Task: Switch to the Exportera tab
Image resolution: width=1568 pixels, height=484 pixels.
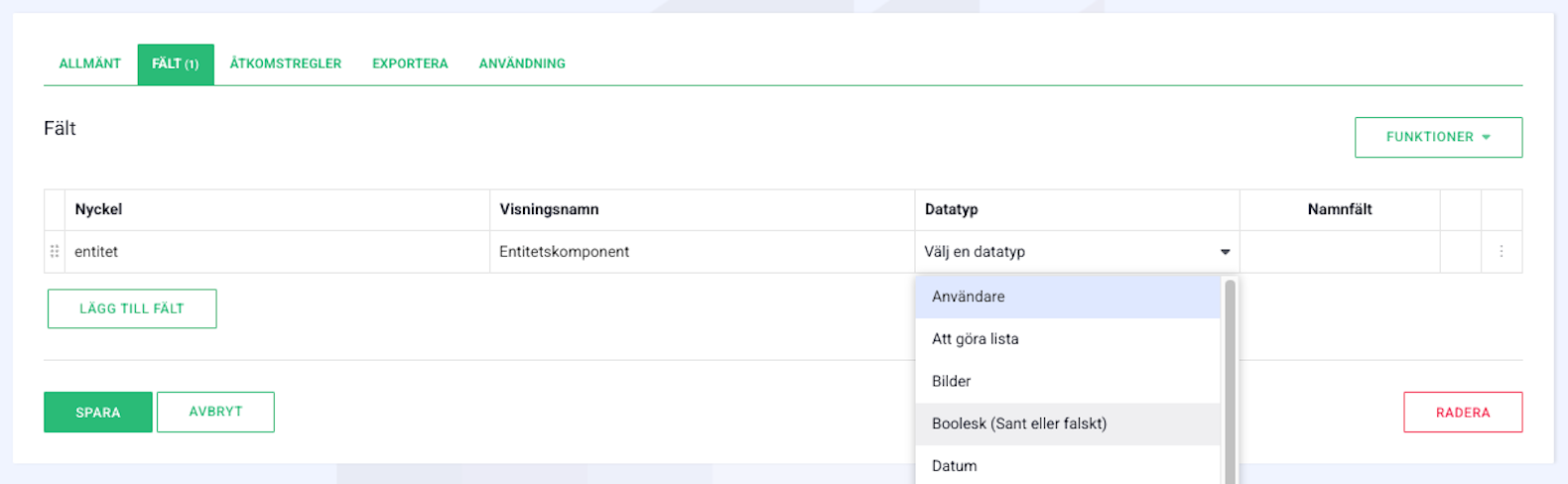Action: point(410,63)
